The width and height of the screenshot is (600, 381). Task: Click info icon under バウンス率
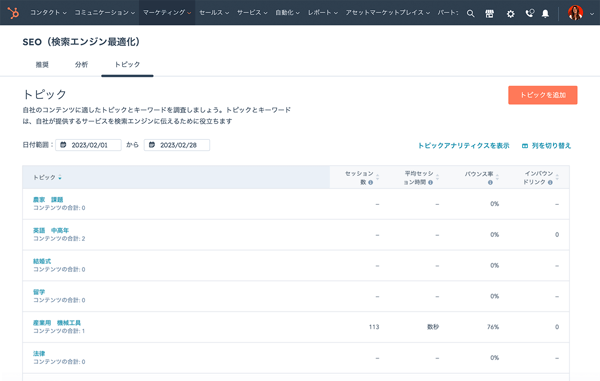490,182
